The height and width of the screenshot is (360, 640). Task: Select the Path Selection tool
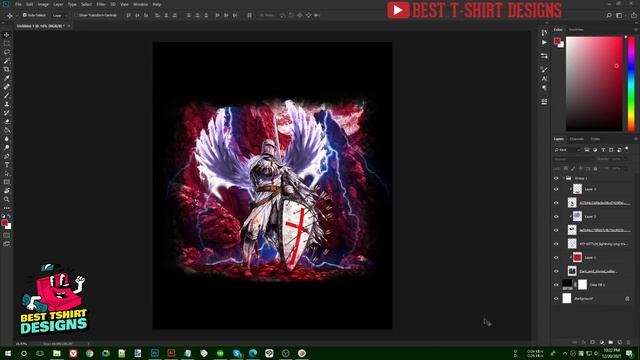(x=7, y=173)
